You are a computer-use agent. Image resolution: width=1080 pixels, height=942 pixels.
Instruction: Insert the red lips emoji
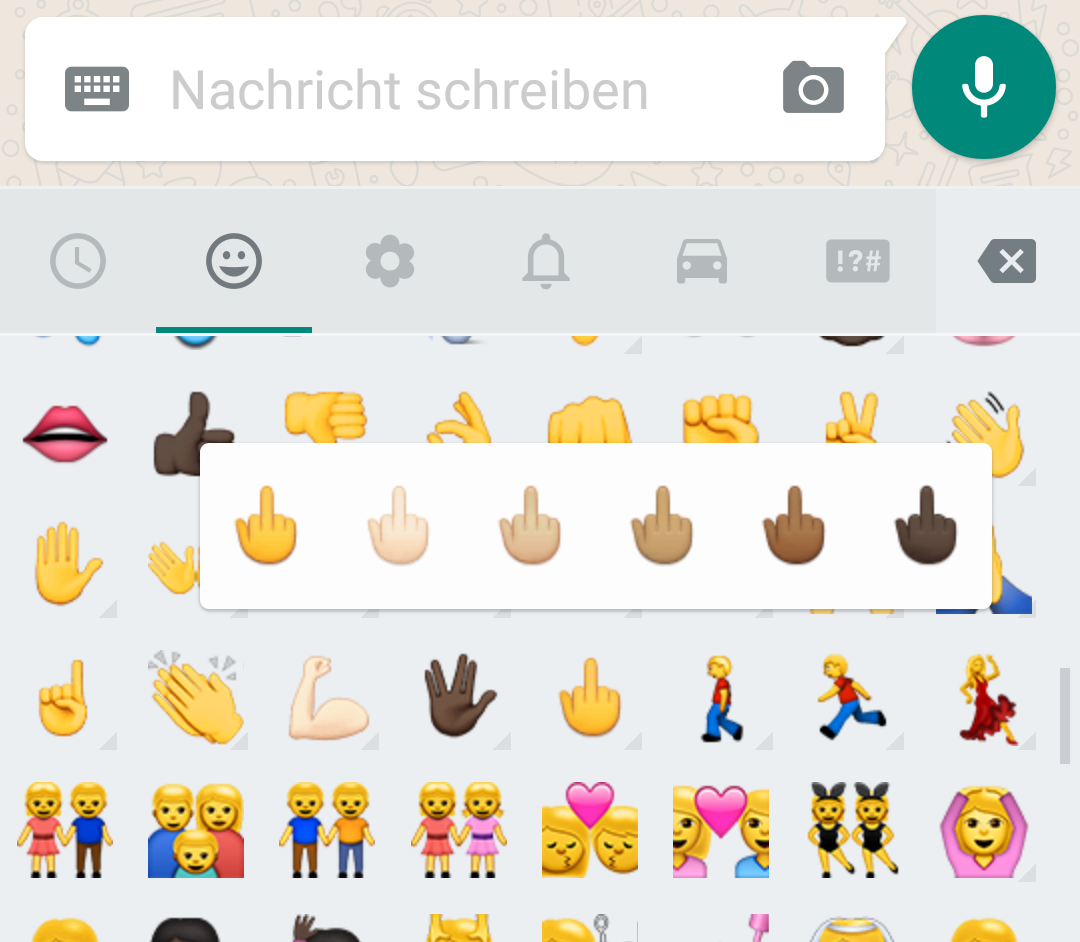point(65,434)
